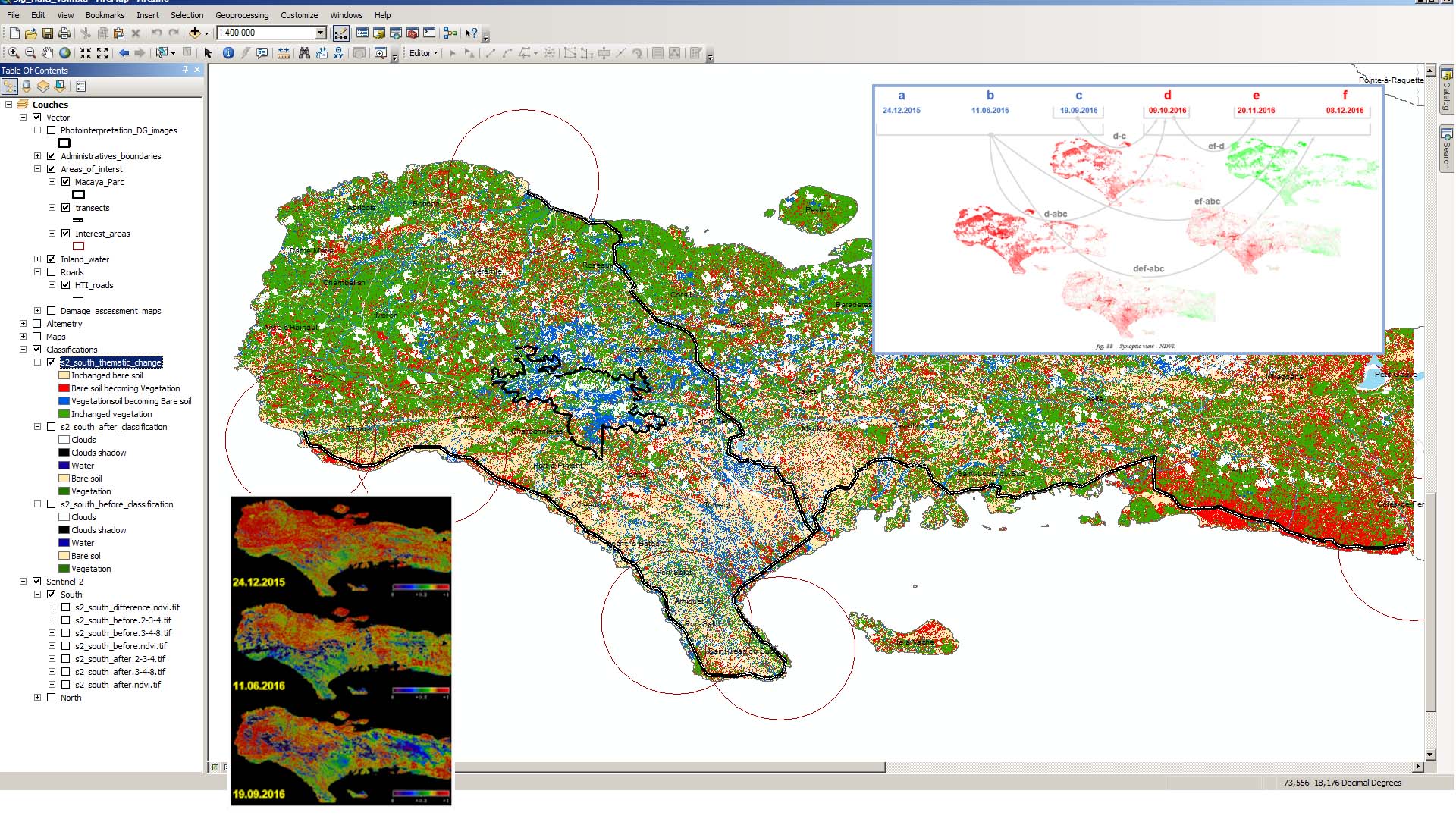The width and height of the screenshot is (1456, 819).
Task: Open the File menu
Action: (13, 15)
